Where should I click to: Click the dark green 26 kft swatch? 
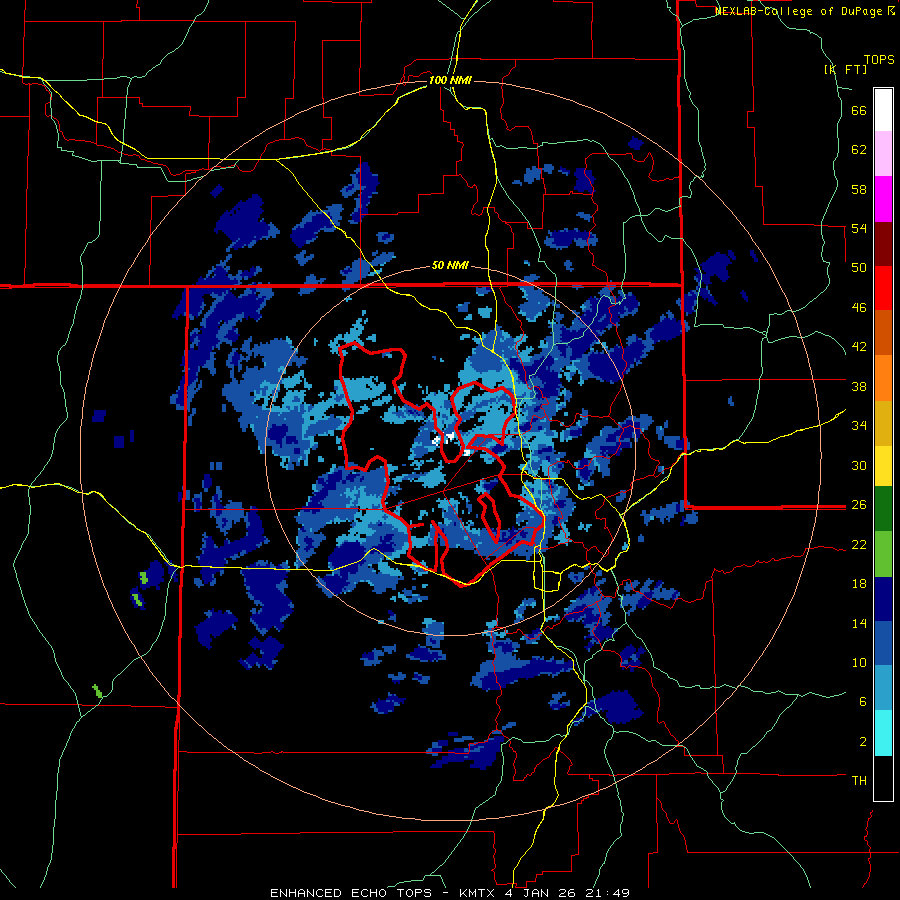point(883,509)
